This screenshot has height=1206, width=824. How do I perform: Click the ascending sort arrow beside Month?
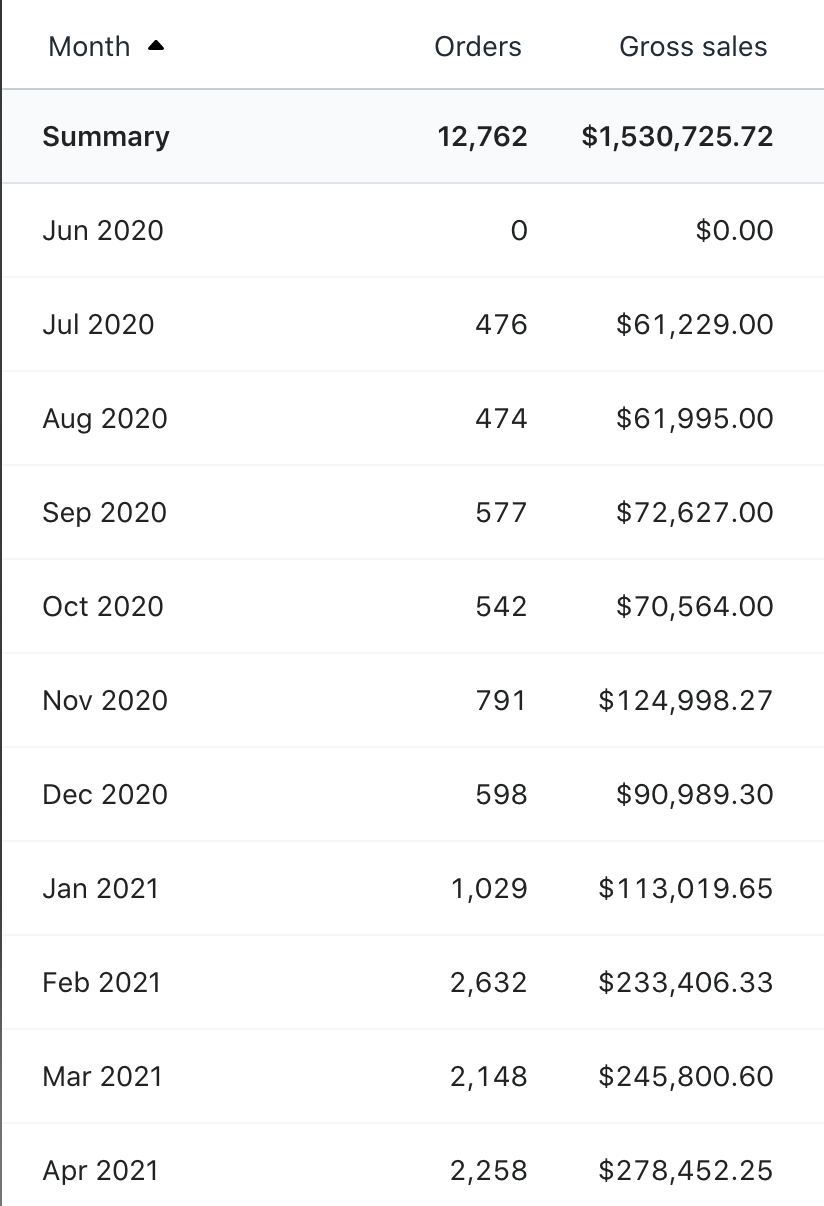click(x=155, y=46)
